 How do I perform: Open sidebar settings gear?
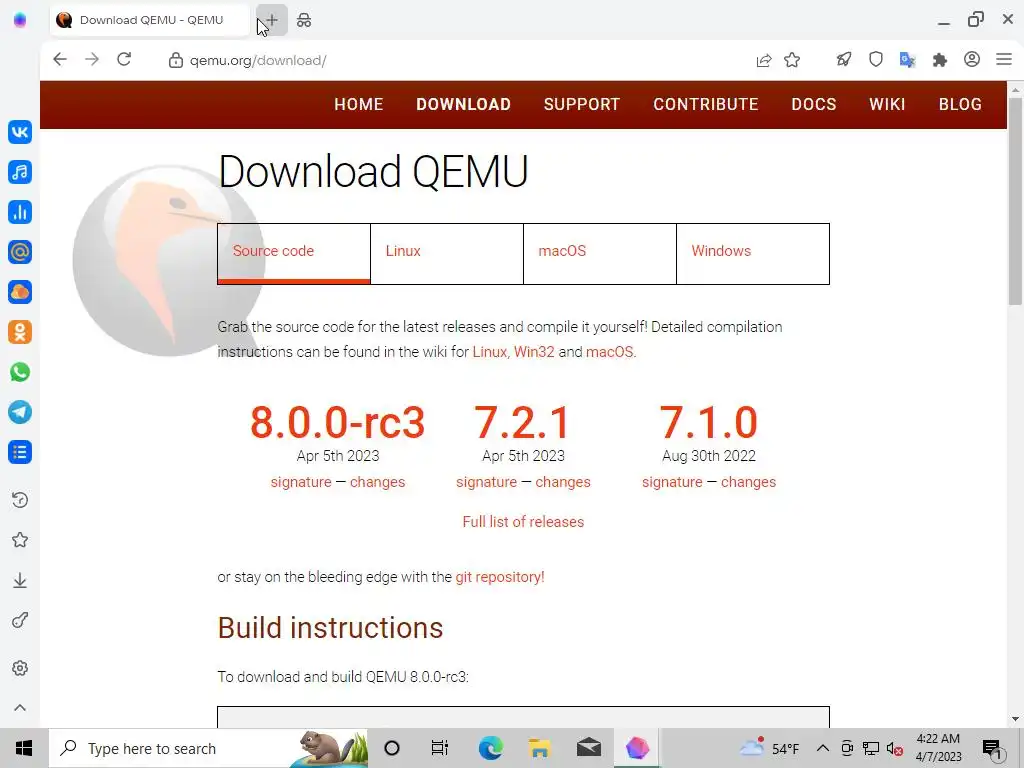point(20,668)
